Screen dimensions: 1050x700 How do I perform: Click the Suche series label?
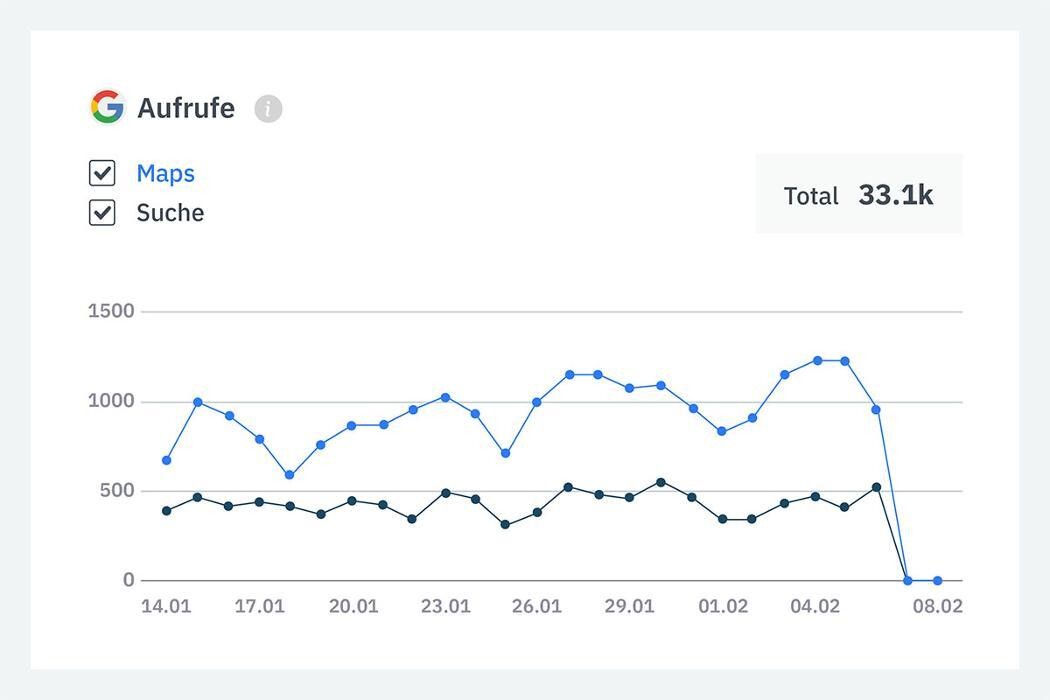coord(170,213)
